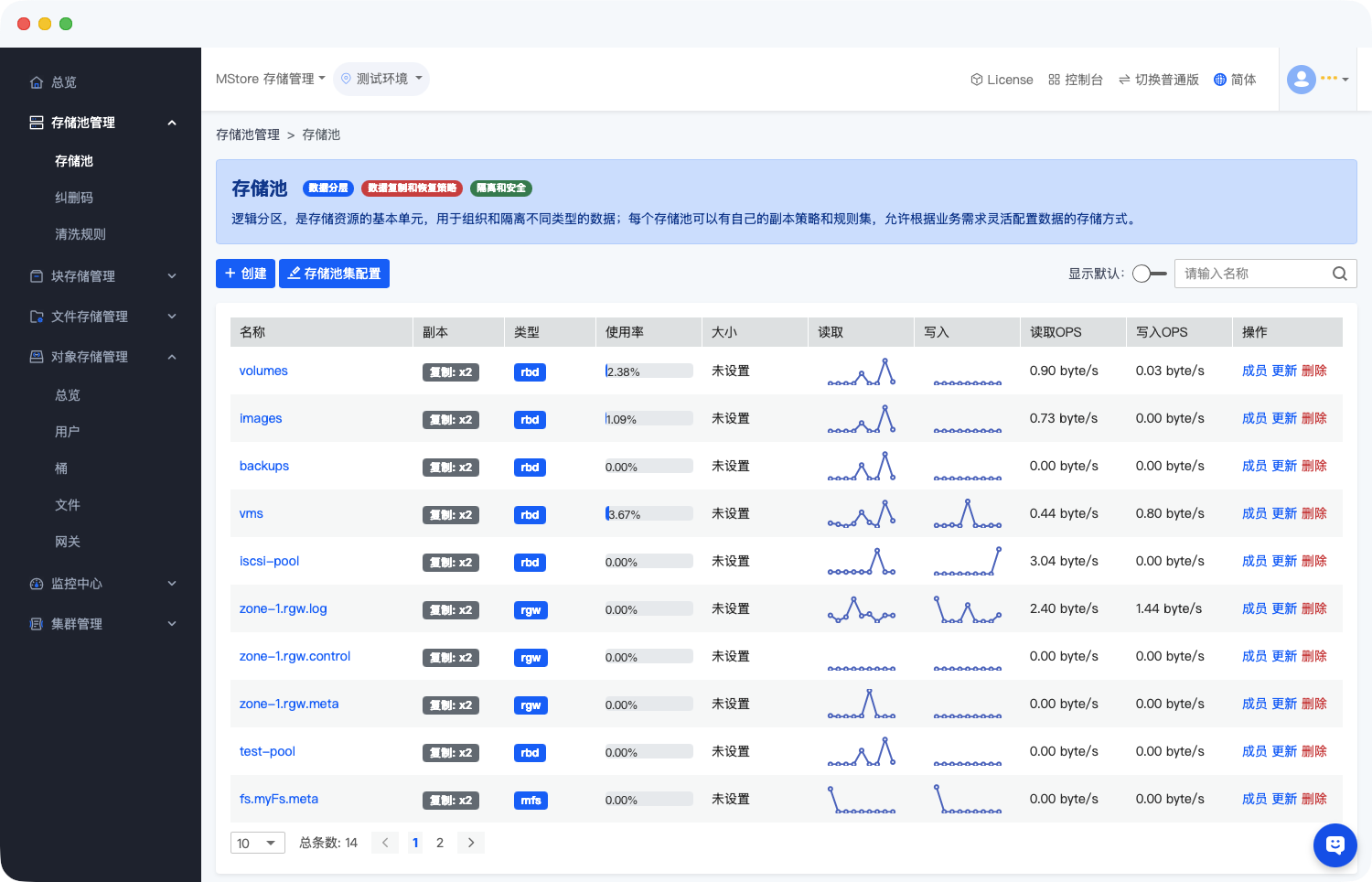
Task: Click the 总览 home icon in sidebar
Action: (37, 82)
